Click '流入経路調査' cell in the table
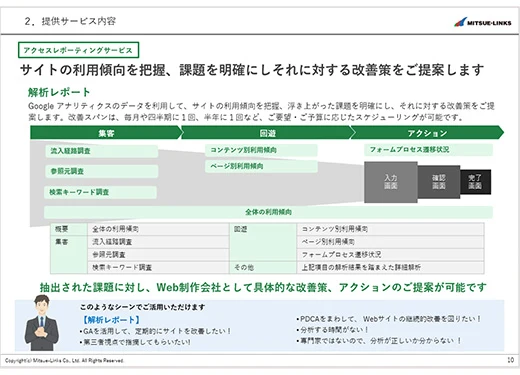 (x=158, y=242)
